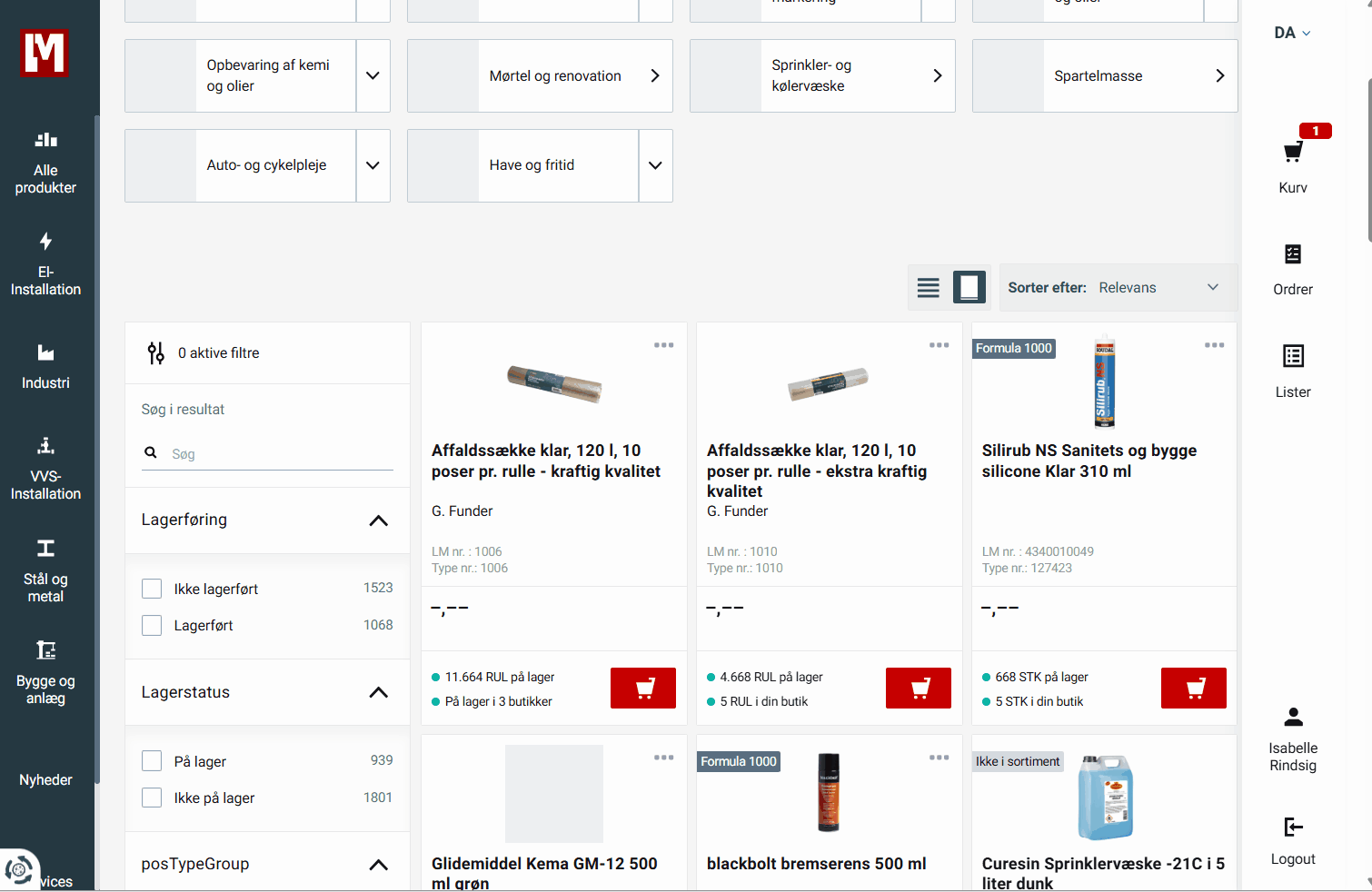This screenshot has width=1372, height=892.
Task: Tick the På lager checkbox
Action: (152, 761)
